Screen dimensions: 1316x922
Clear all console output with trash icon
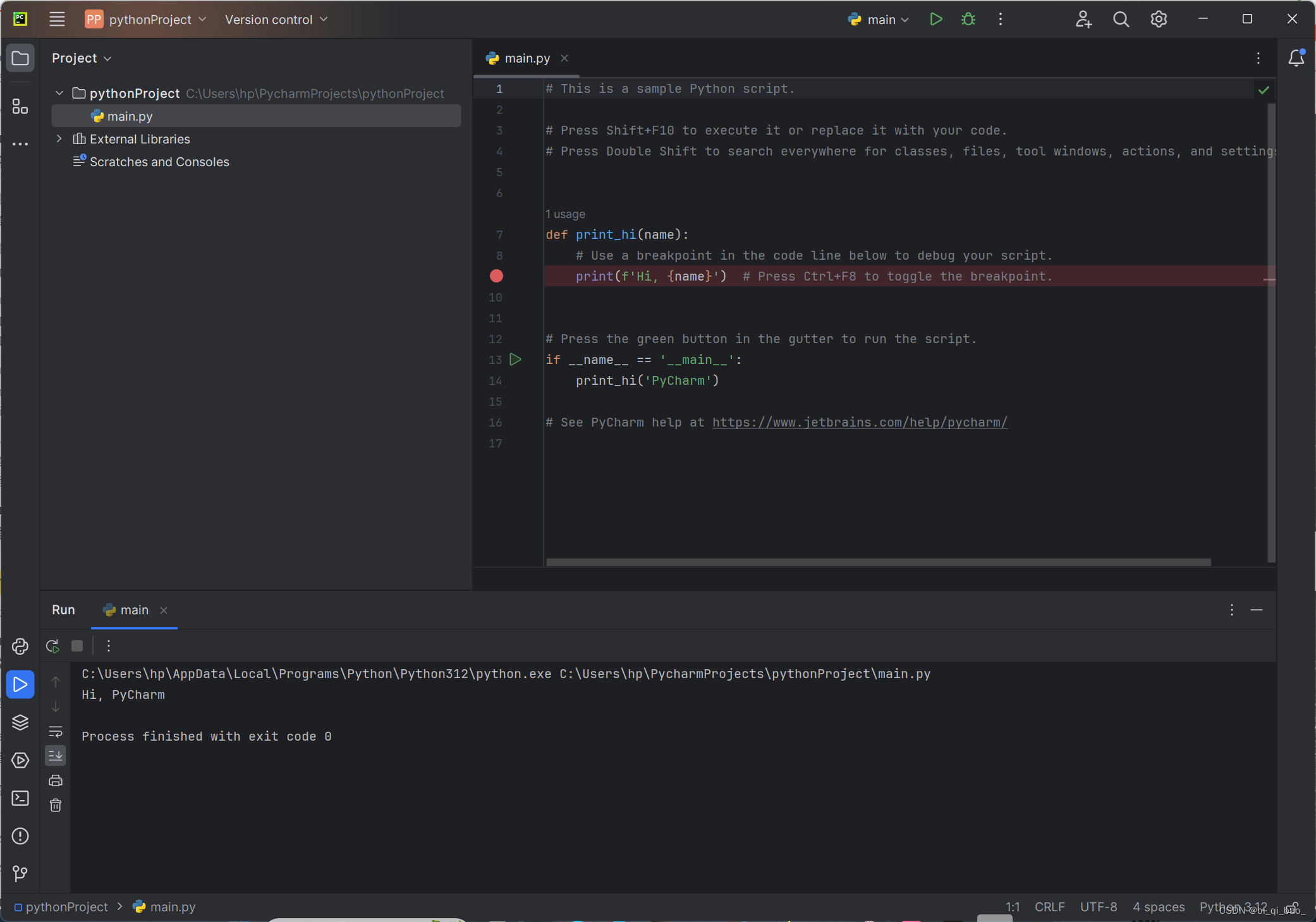click(55, 805)
